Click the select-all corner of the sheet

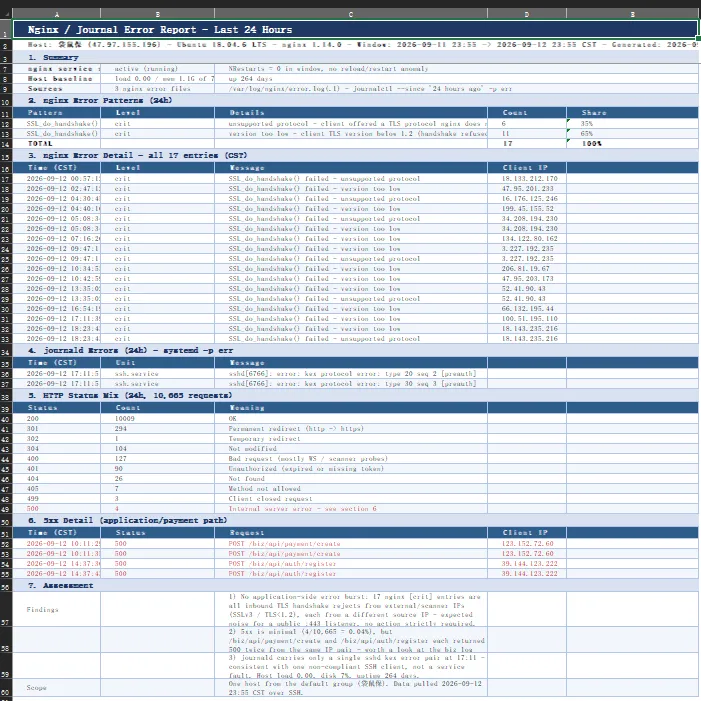[6, 14]
